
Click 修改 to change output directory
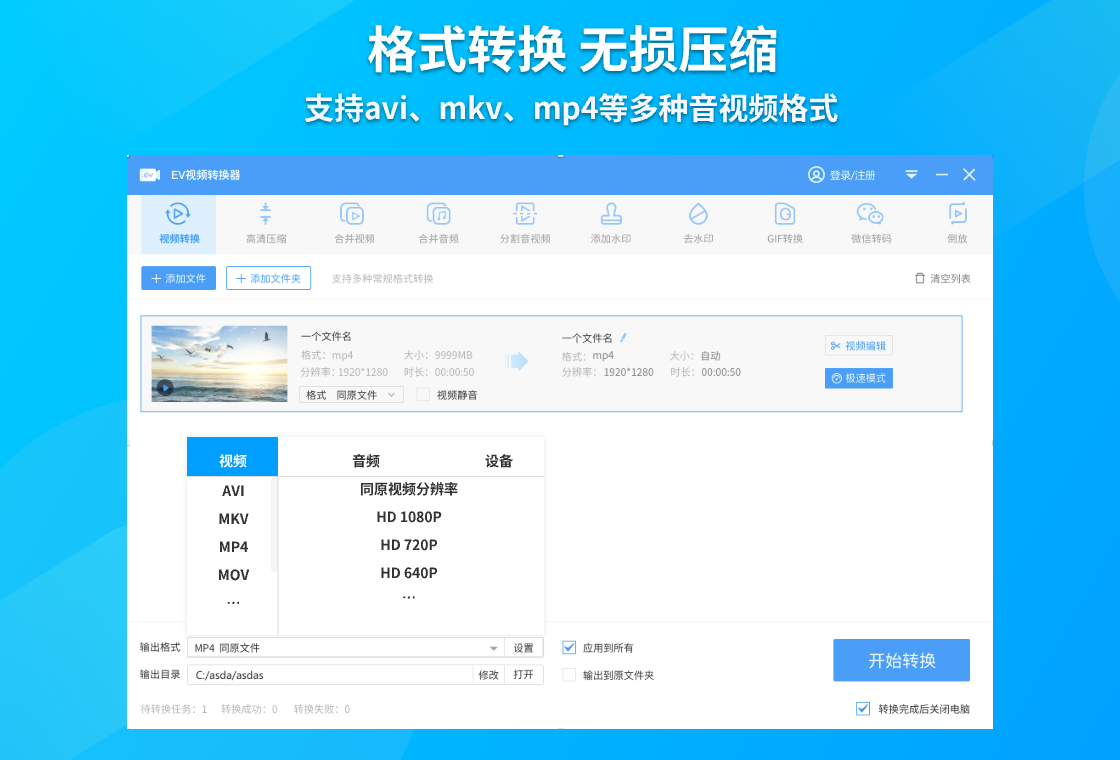(x=489, y=675)
